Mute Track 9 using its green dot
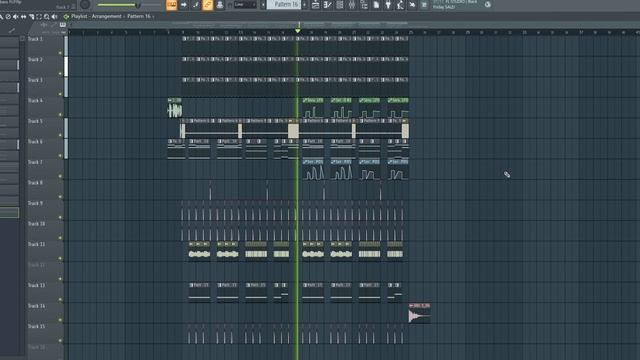 (60, 217)
